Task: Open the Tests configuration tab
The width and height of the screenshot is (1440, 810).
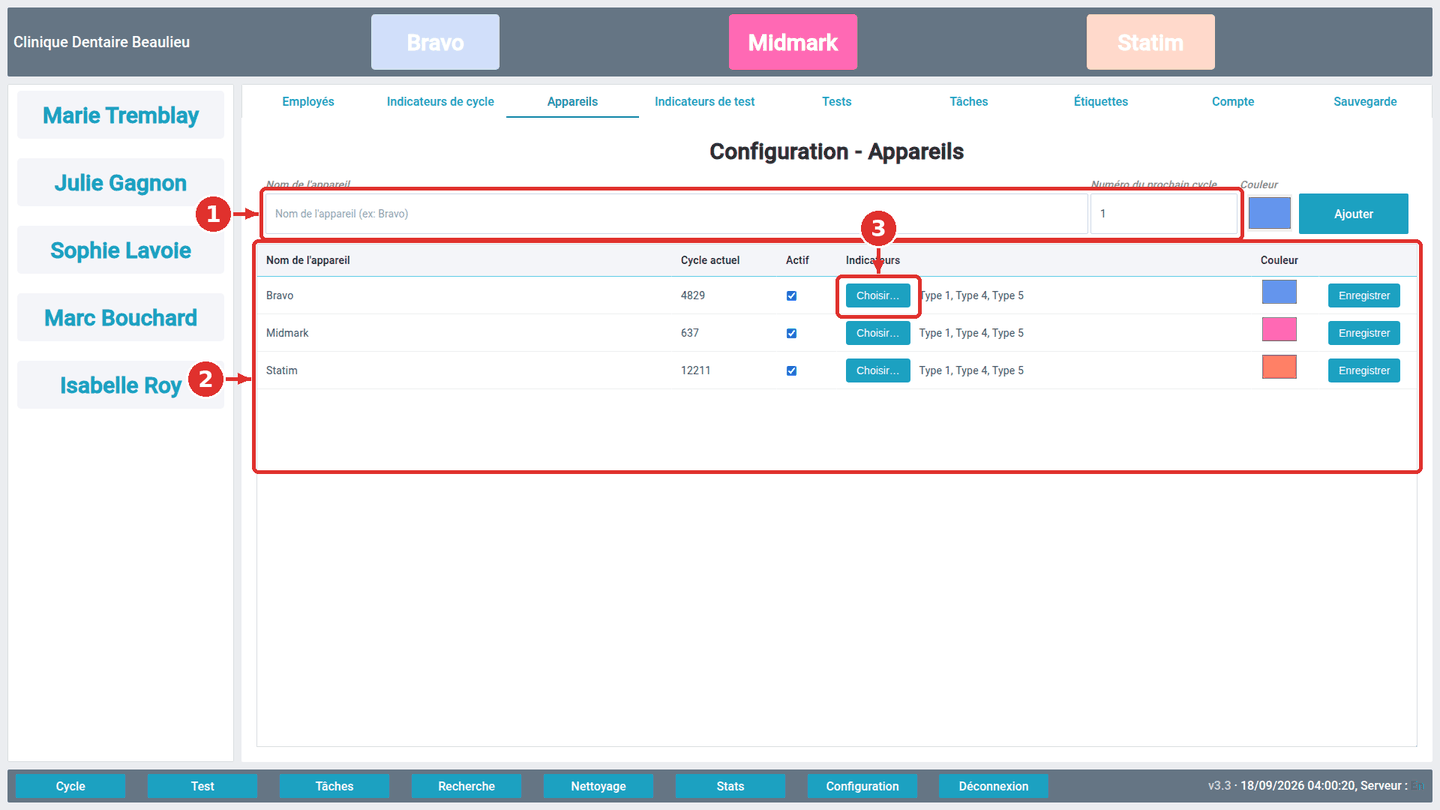Action: 837,102
